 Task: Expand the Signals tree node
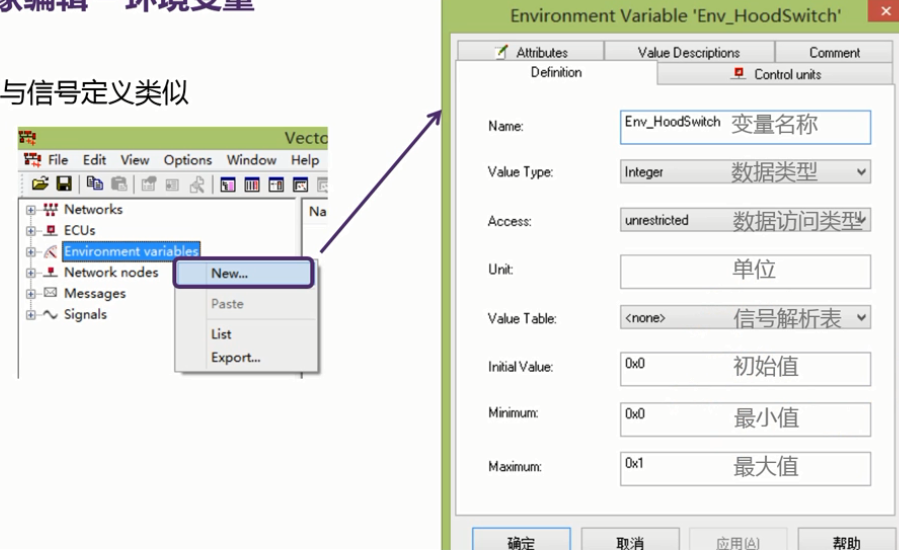tap(30, 315)
